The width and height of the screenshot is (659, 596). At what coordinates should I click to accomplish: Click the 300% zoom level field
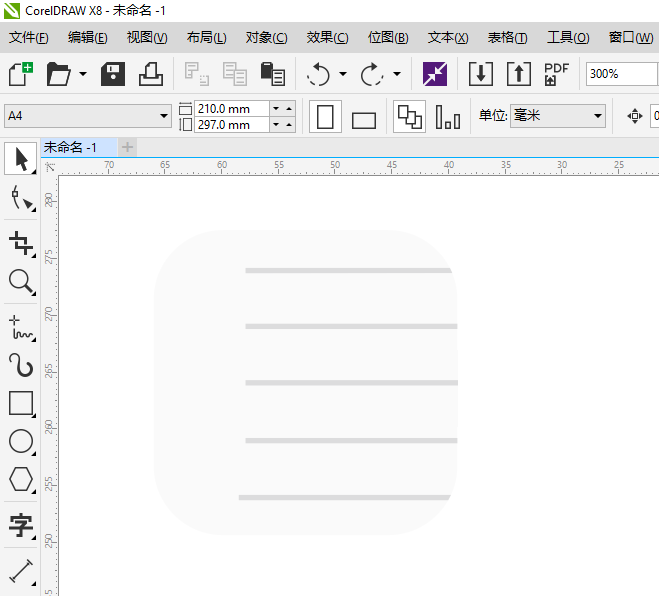620,74
